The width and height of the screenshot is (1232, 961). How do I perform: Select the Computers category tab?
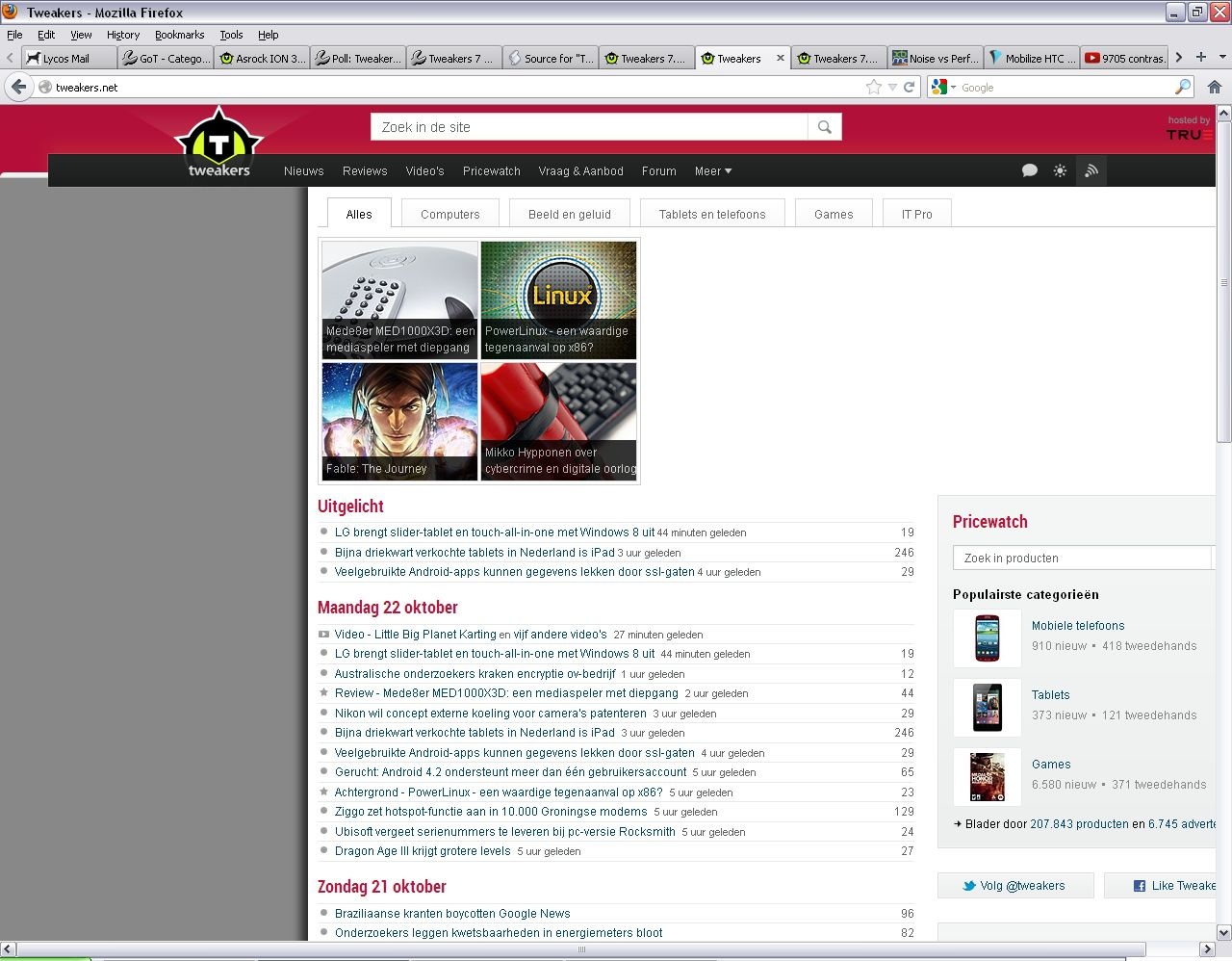coord(449,214)
